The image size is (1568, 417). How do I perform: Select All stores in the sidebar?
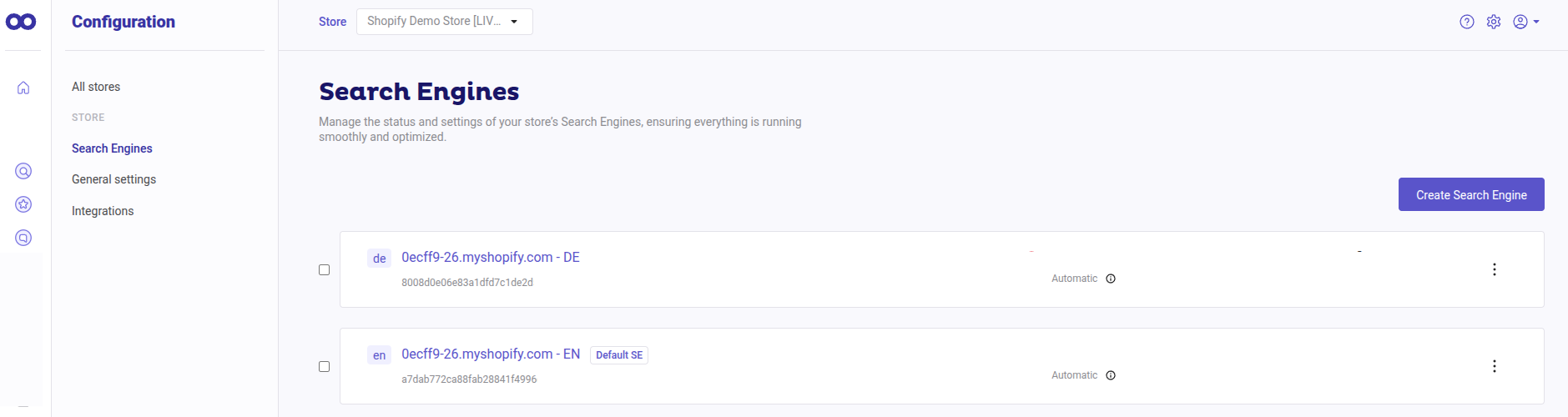click(96, 87)
